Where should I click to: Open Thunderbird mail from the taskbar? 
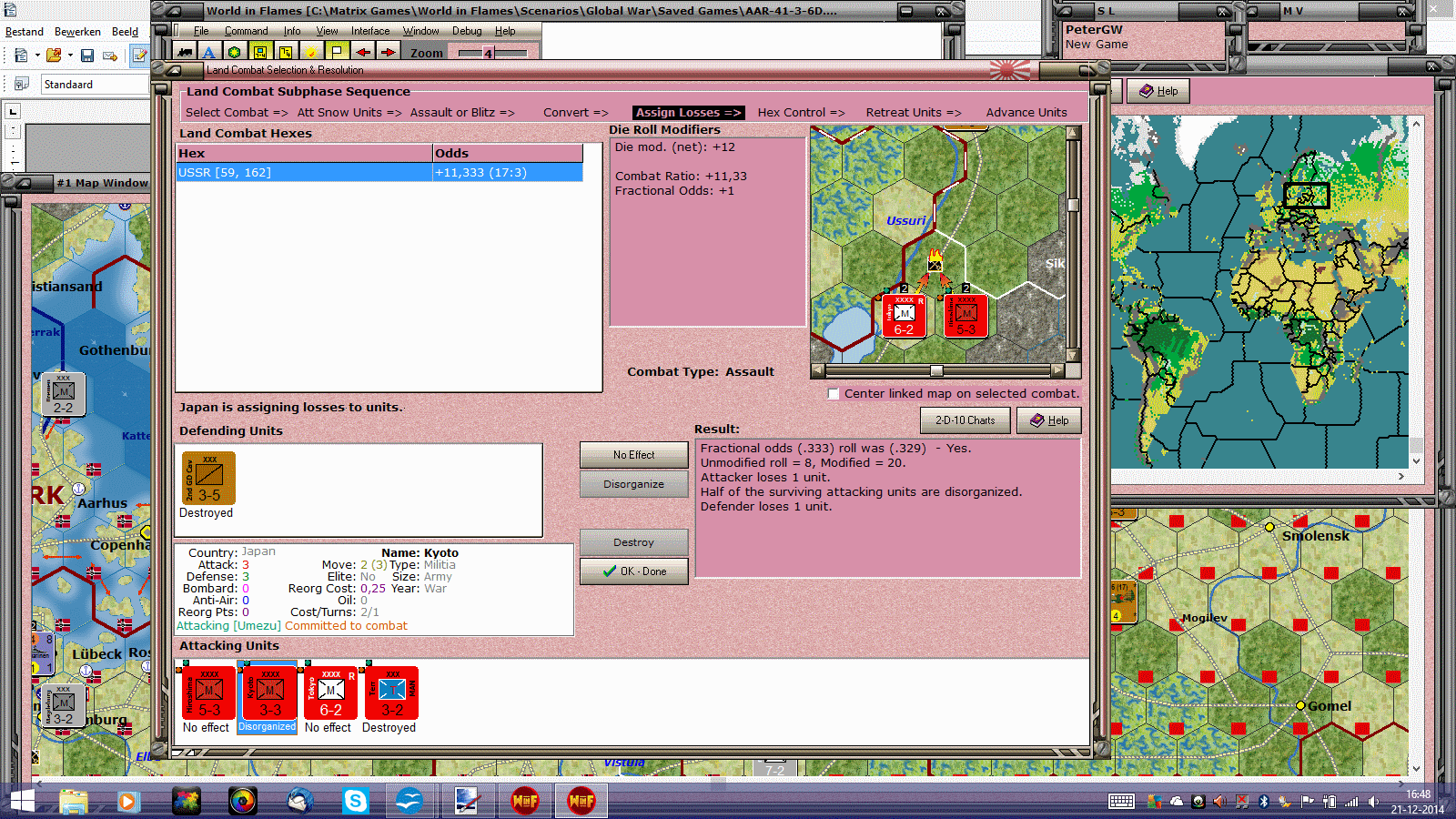pos(299,801)
